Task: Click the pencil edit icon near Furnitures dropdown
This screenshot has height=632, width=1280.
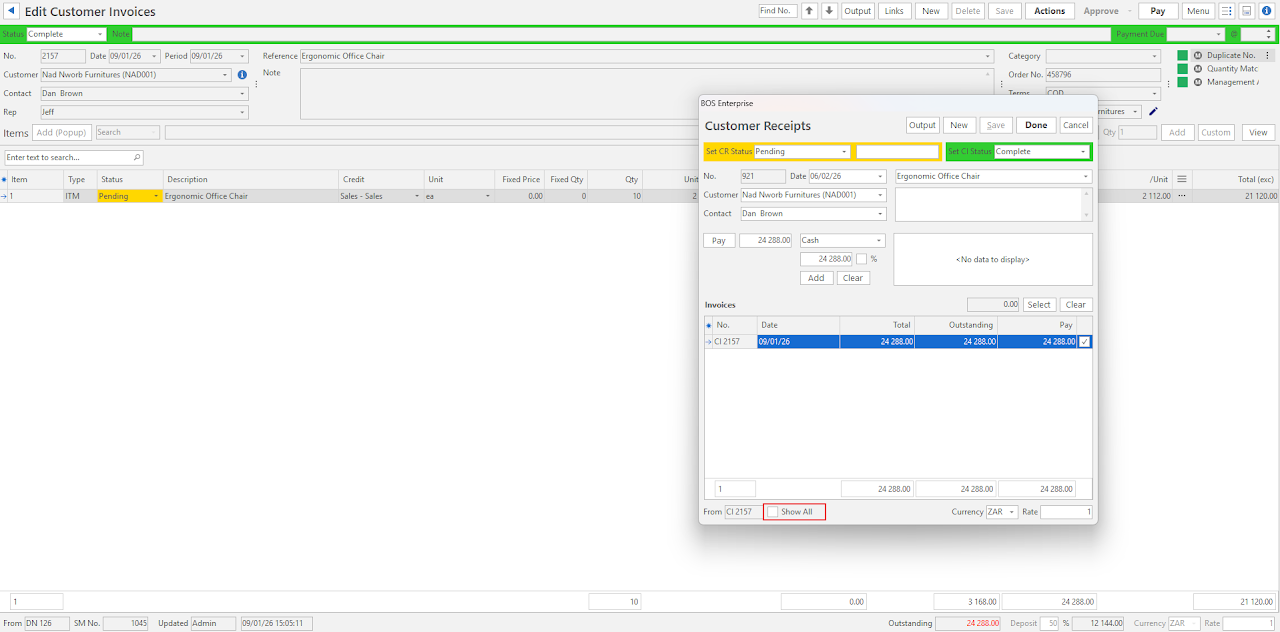Action: pos(1153,112)
